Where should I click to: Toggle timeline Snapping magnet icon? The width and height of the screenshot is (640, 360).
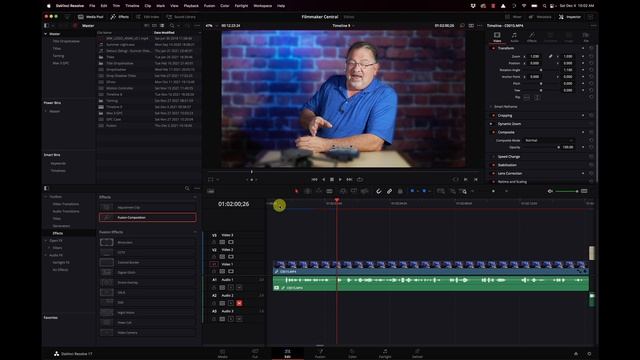pos(379,191)
